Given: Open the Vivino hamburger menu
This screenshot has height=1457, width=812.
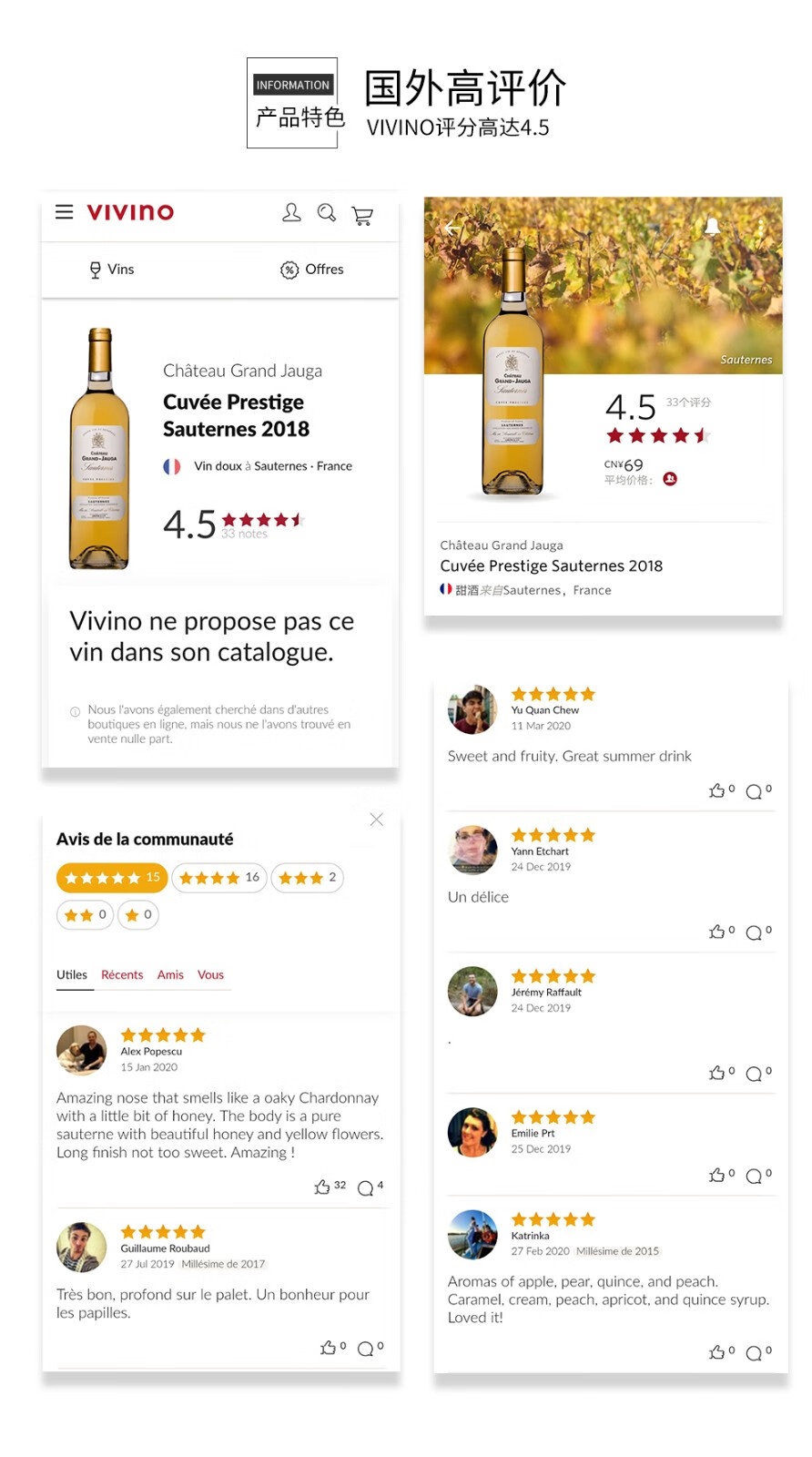Looking at the screenshot, I should (x=64, y=212).
